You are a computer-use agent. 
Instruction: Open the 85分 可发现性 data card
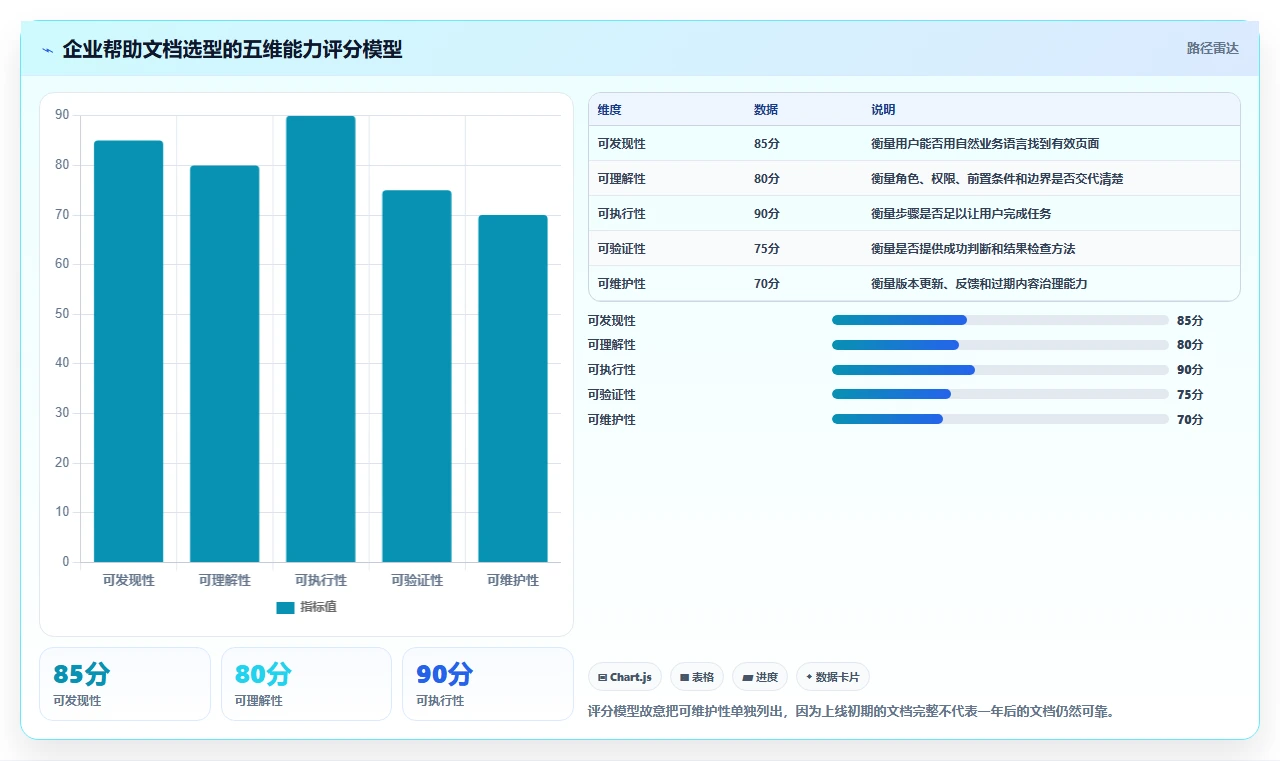[125, 684]
